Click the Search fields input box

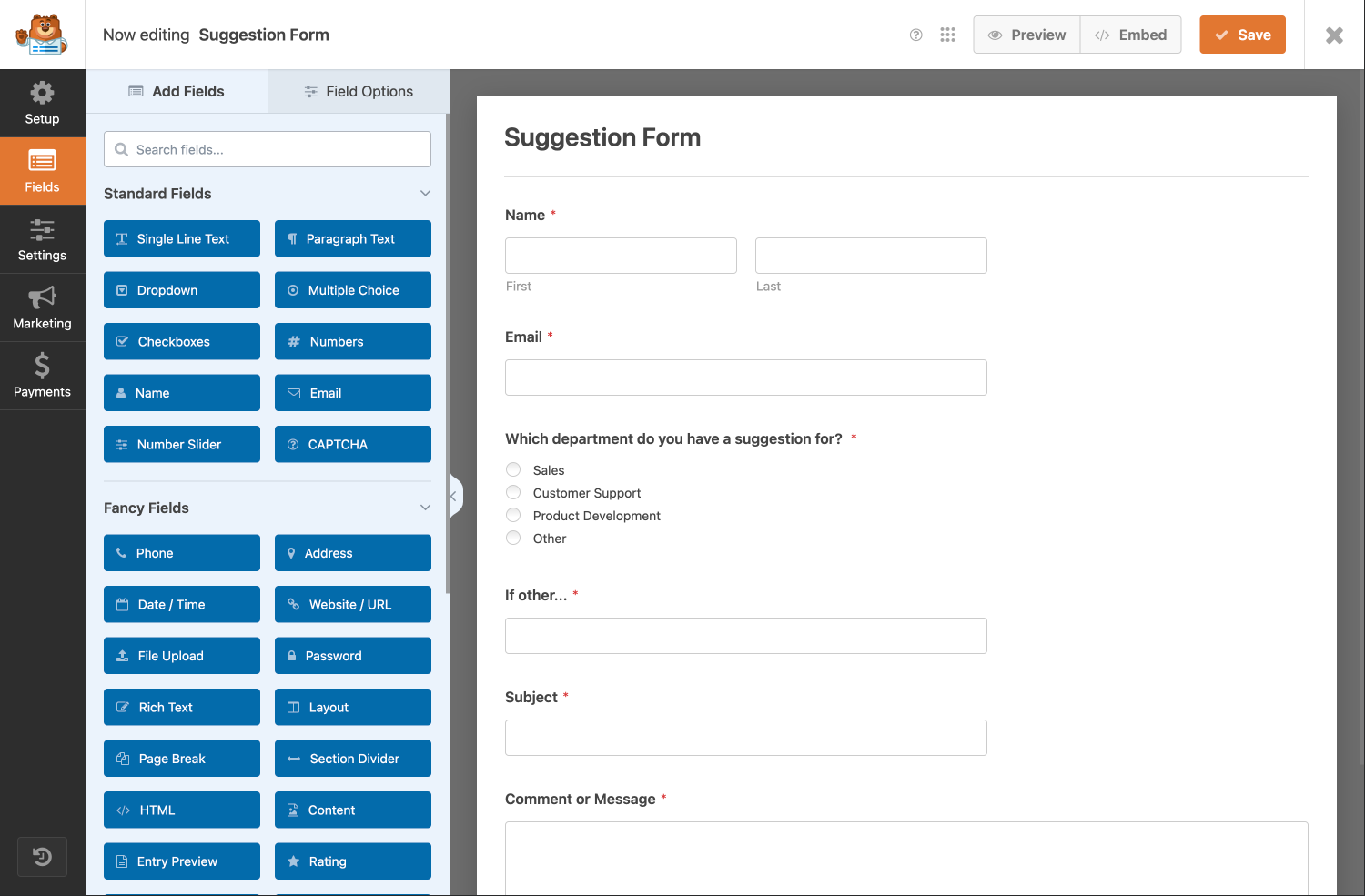(x=268, y=149)
